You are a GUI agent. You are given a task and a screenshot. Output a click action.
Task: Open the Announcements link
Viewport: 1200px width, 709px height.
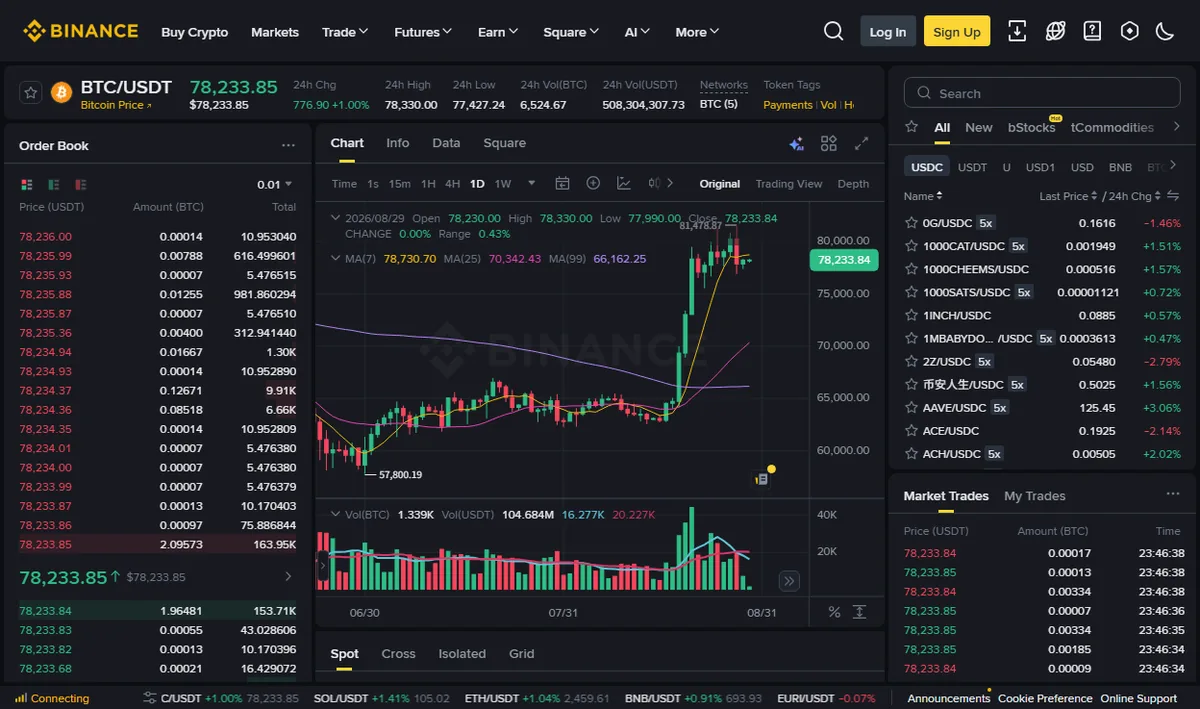click(x=949, y=698)
